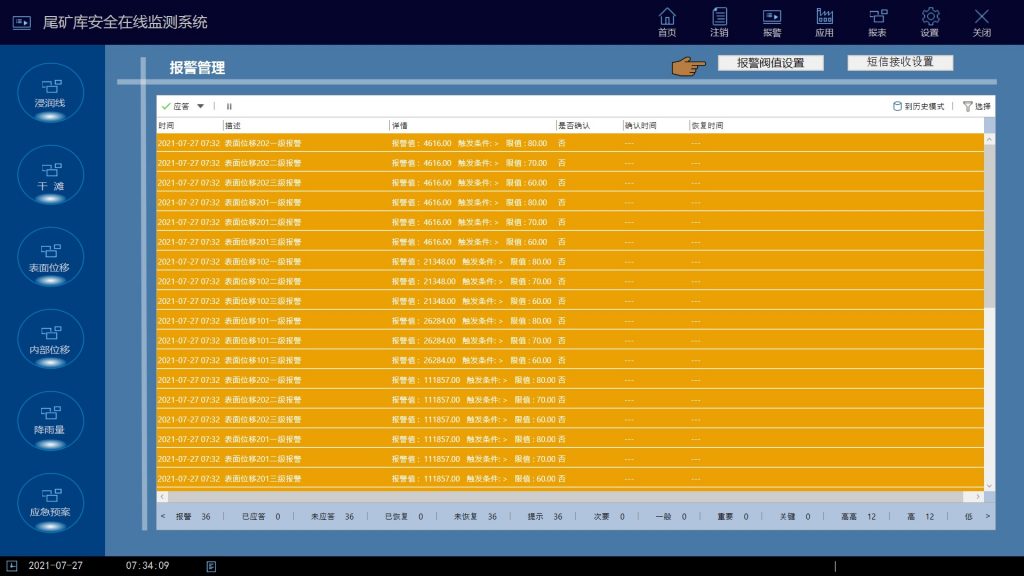Click the system logo icon beside the title
Viewport: 1024px width, 576px height.
click(22, 23)
